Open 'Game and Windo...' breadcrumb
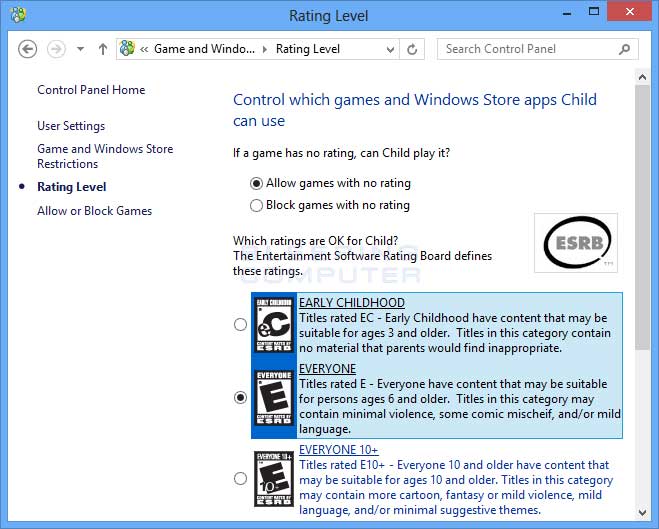This screenshot has width=659, height=529. coord(204,49)
